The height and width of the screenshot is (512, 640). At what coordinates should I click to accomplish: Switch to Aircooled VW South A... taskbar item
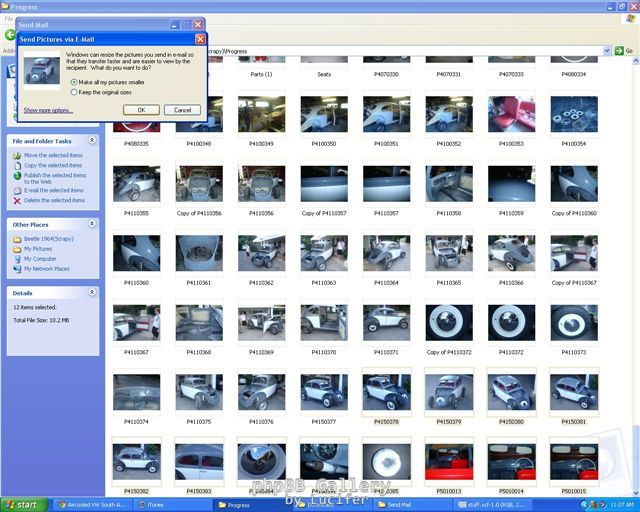pos(92,505)
